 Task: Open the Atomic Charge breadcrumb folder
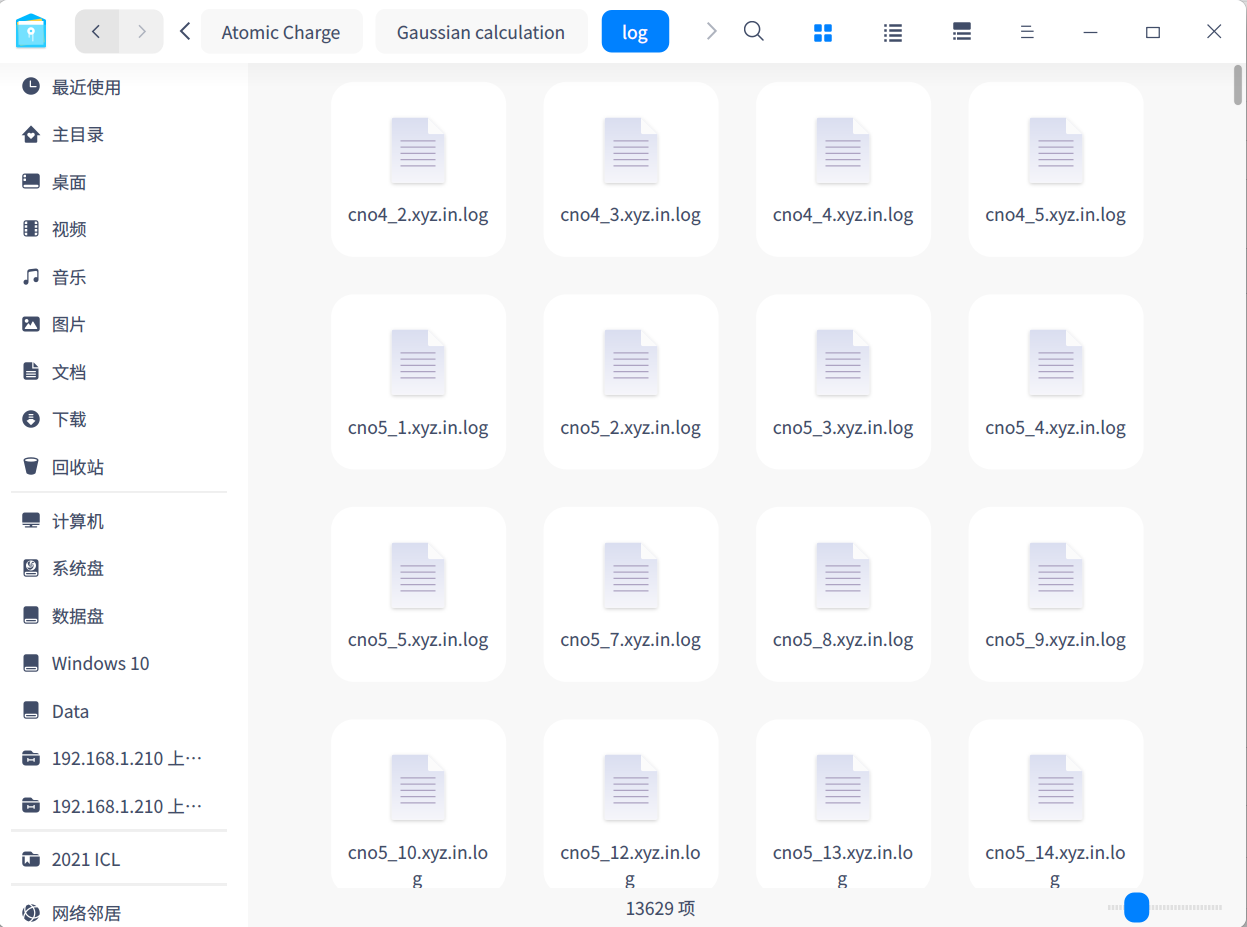coord(281,32)
